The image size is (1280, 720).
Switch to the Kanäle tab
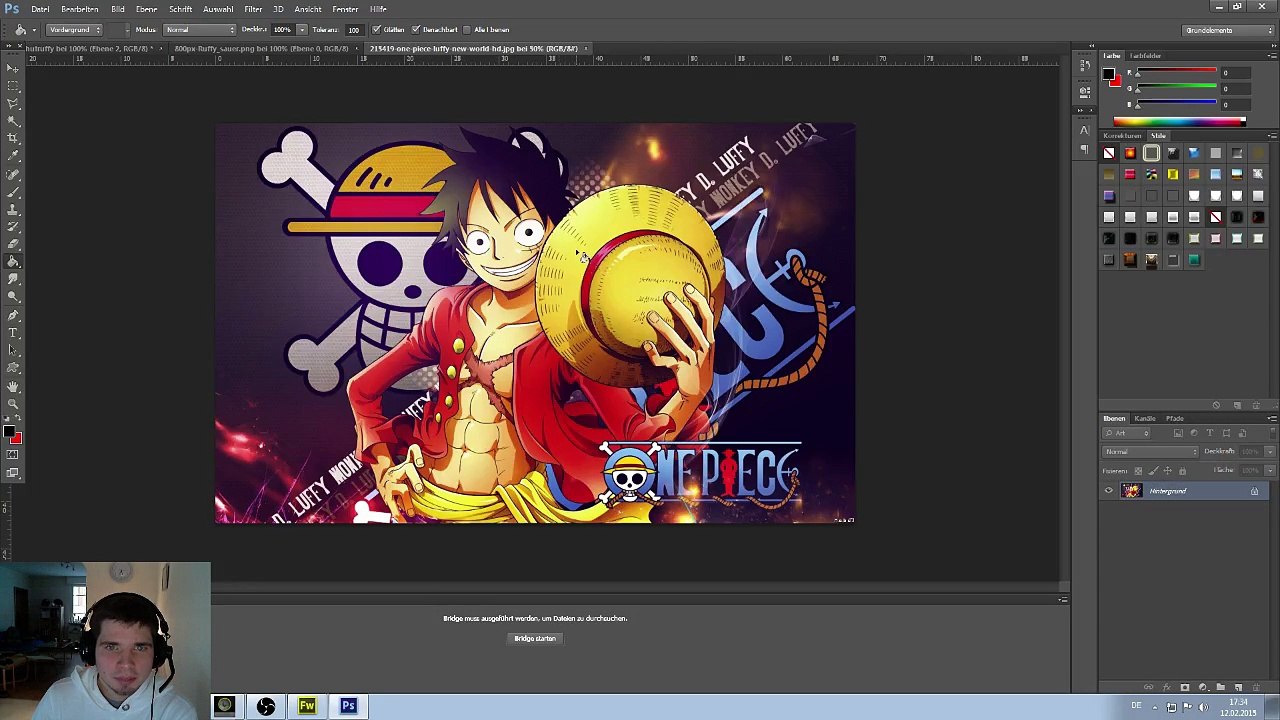(1145, 418)
